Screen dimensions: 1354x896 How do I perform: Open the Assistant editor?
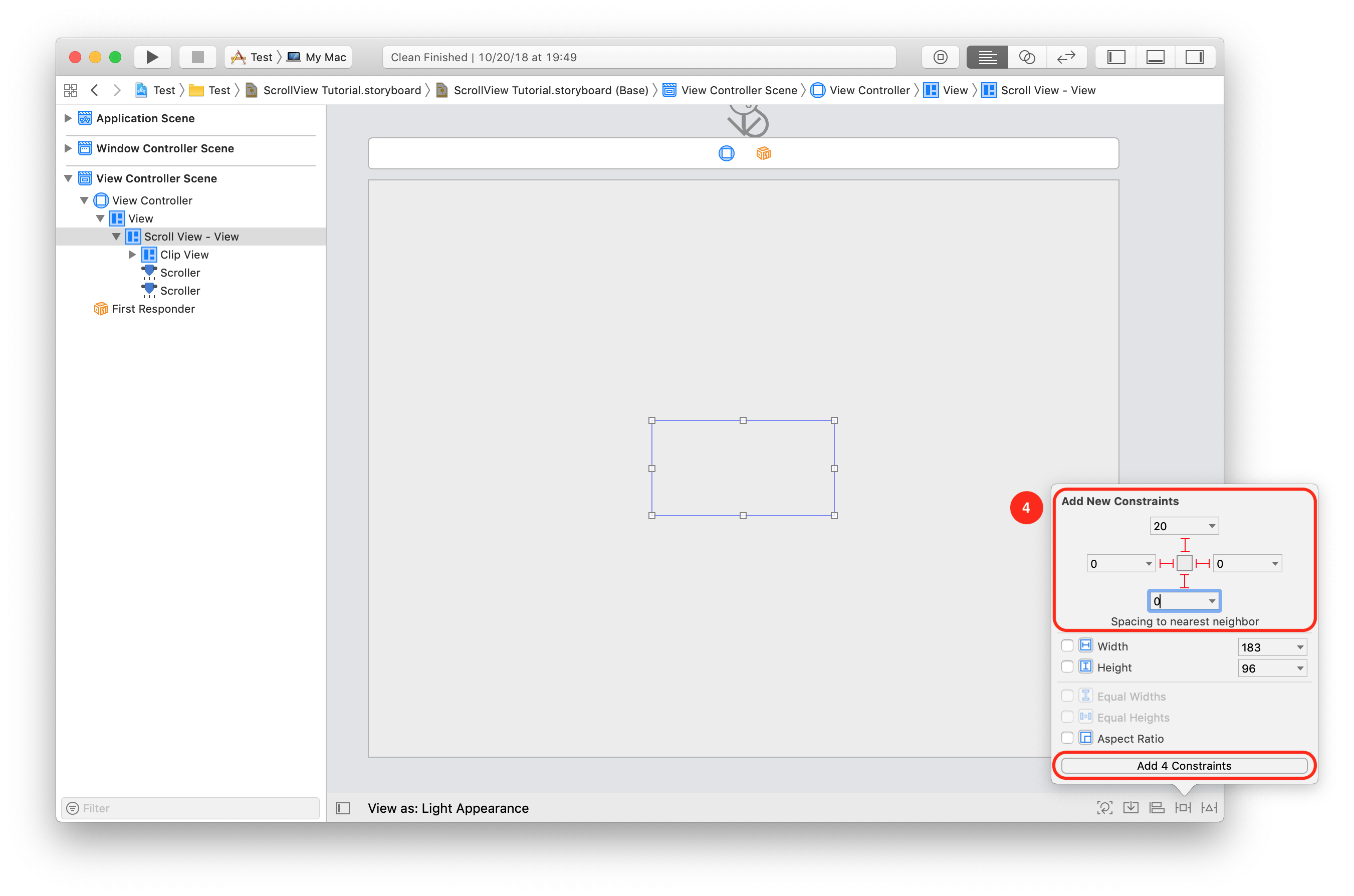click(1027, 57)
